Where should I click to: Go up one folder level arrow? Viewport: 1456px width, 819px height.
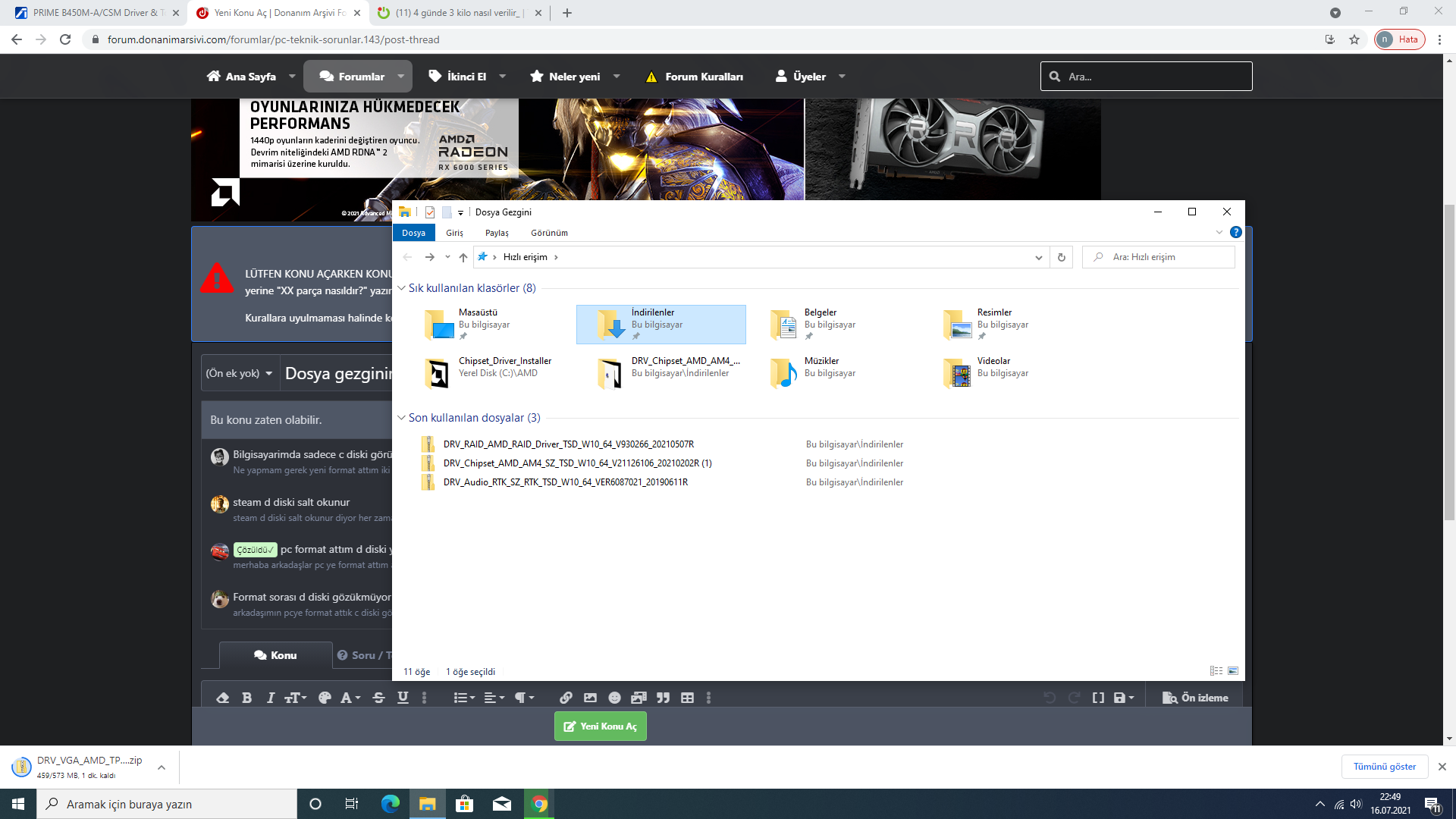(463, 257)
